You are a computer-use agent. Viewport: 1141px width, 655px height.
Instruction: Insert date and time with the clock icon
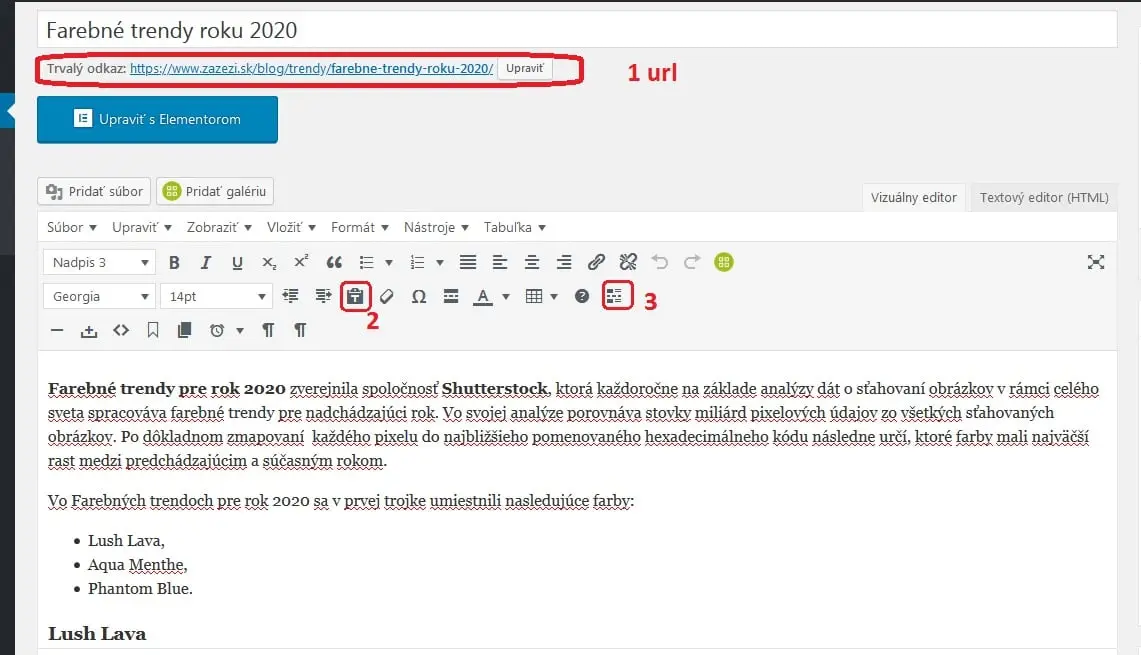click(217, 331)
